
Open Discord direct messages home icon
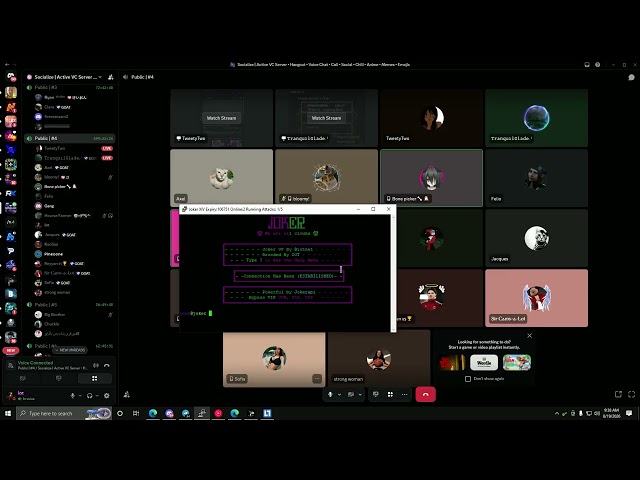(11, 76)
